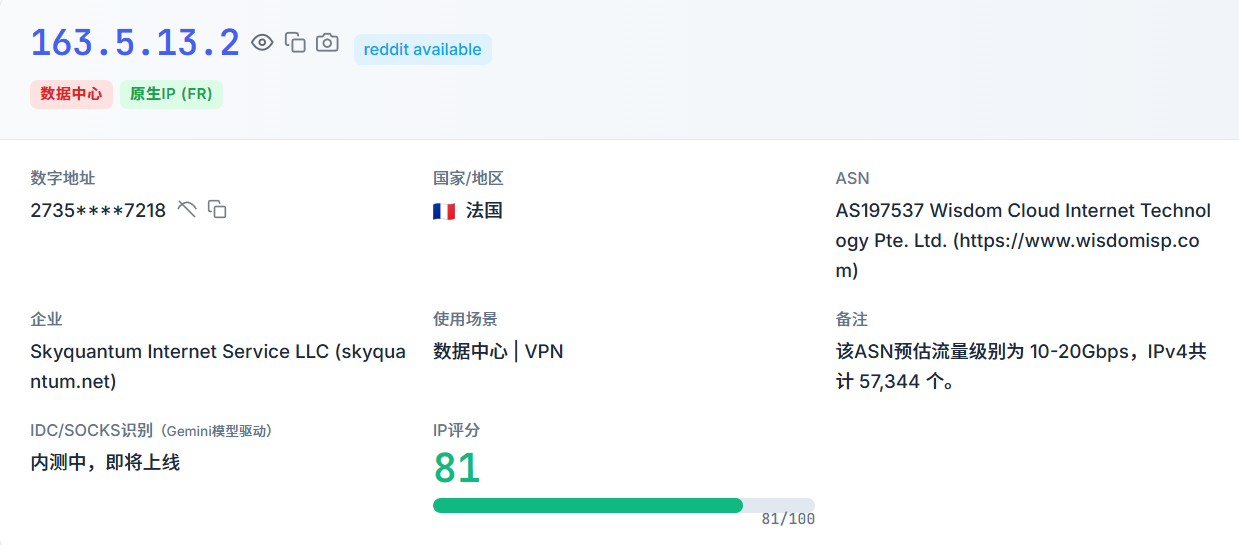The image size is (1239, 545).
Task: Click the camera screenshot icon
Action: coord(327,42)
